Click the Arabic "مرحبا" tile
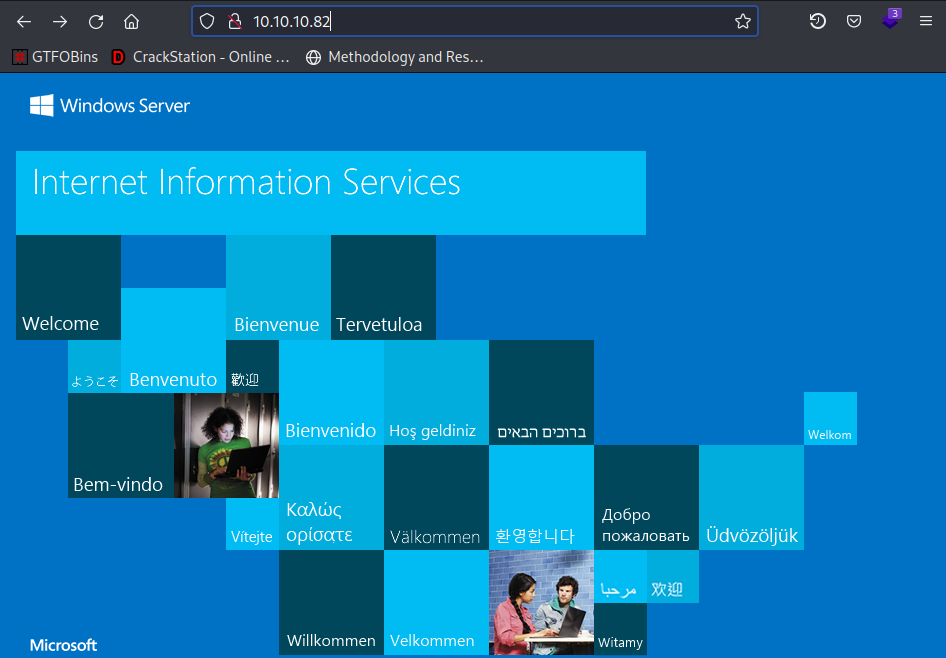 [620, 577]
